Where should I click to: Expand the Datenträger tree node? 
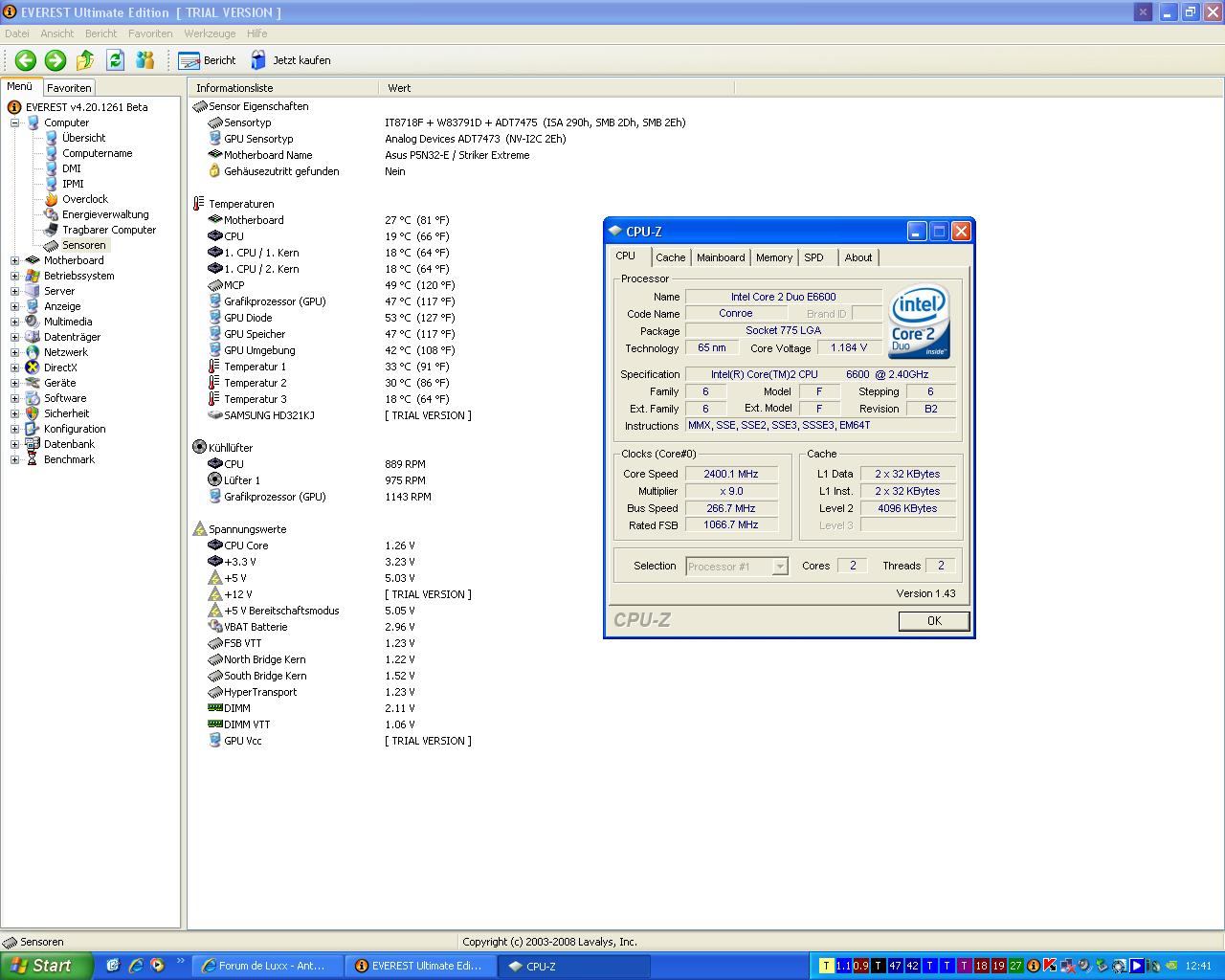pyautogui.click(x=14, y=337)
